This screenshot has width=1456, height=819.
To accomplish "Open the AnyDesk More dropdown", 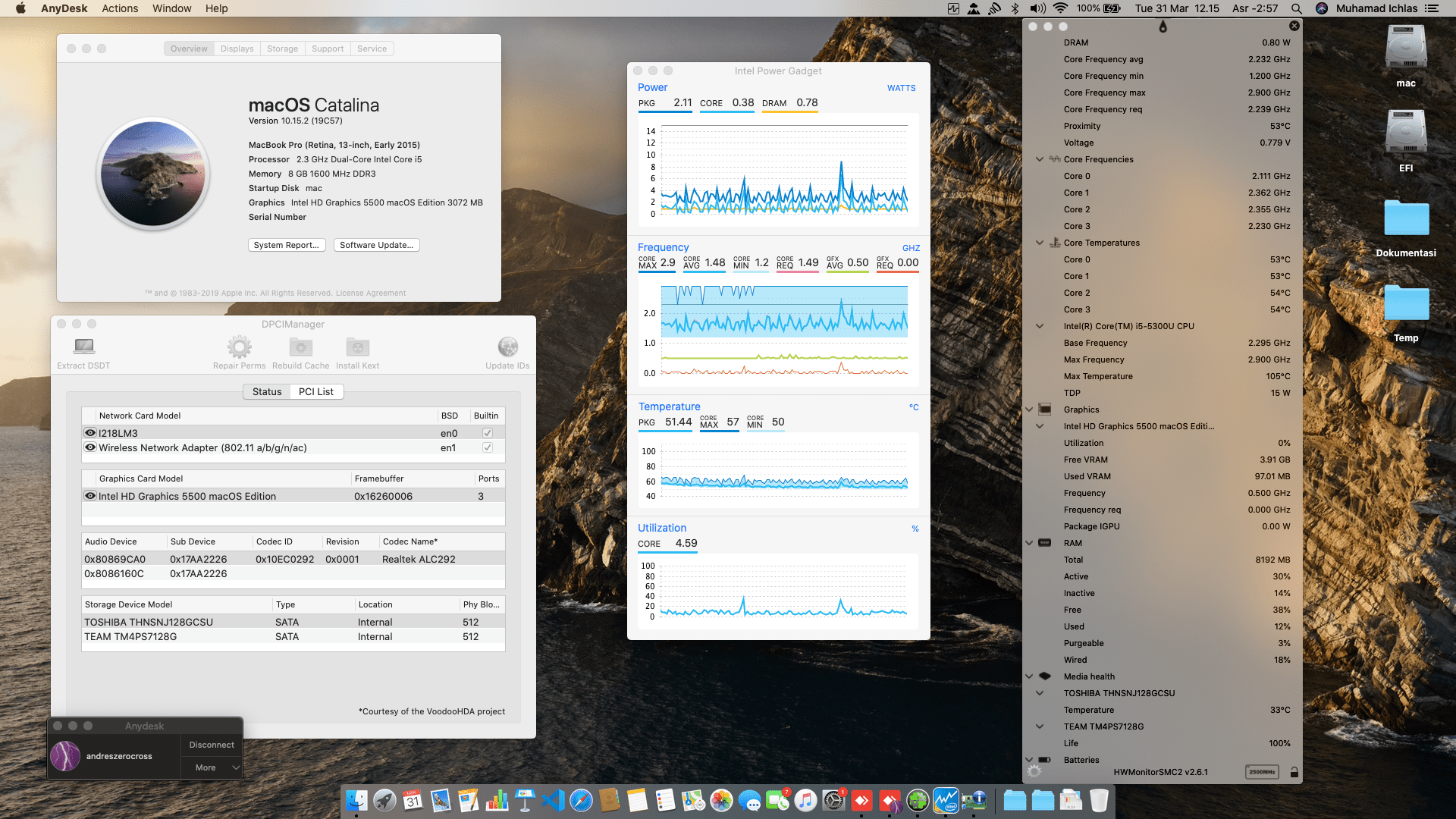I will (212, 767).
